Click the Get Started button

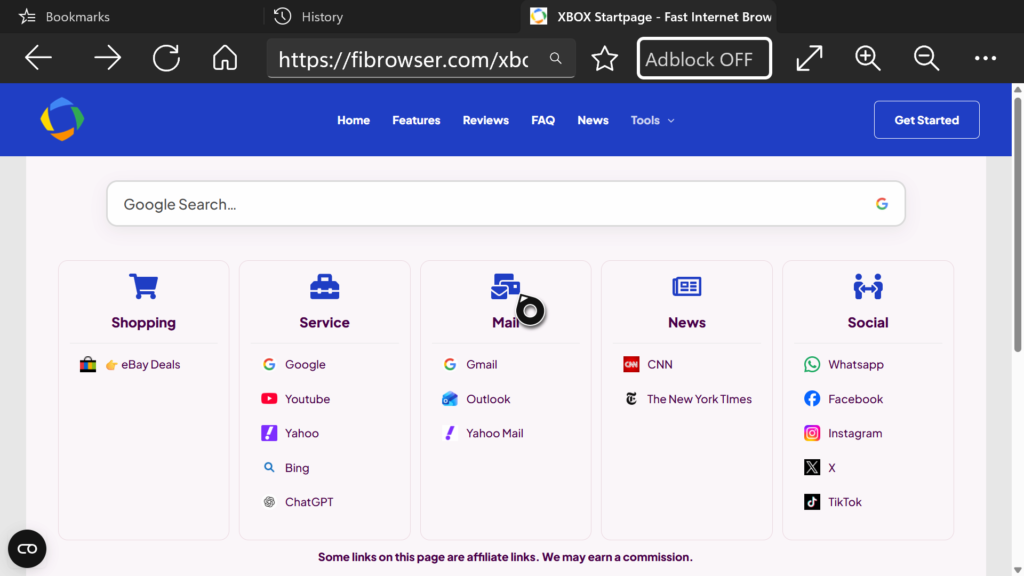[x=926, y=120]
